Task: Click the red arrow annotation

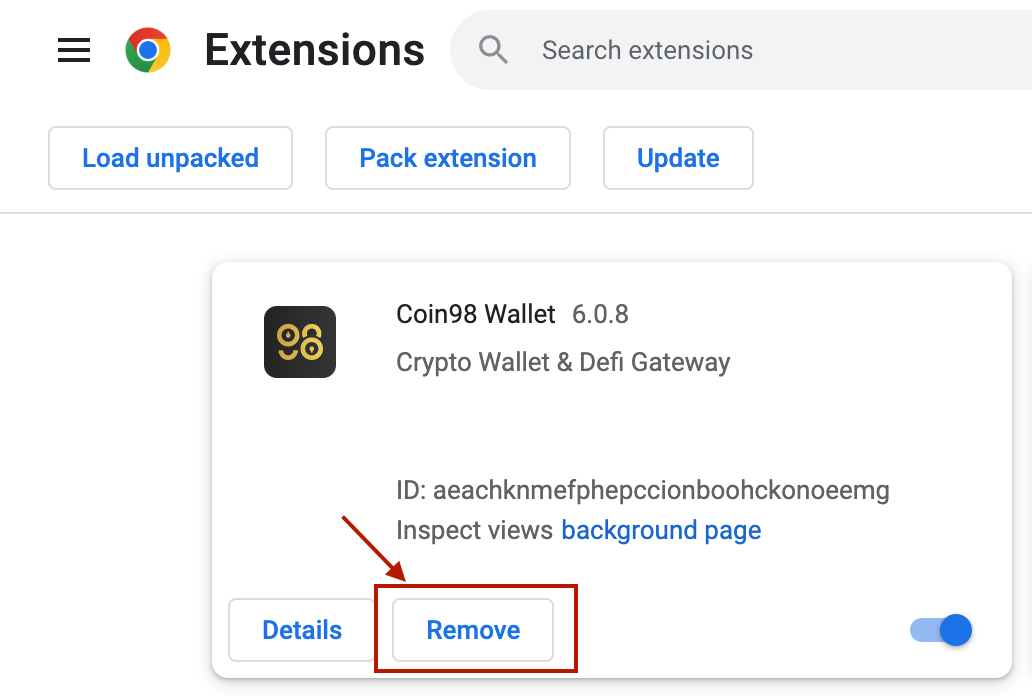Action: click(x=374, y=548)
